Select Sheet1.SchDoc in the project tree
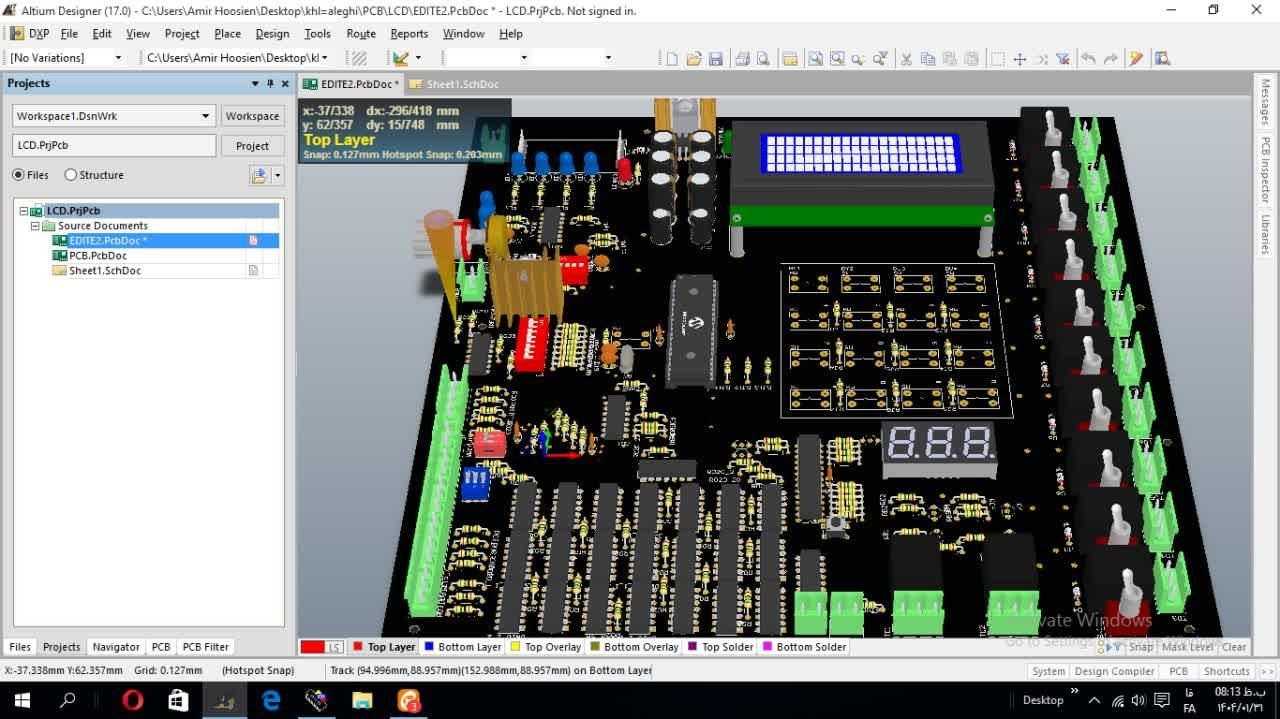 pyautogui.click(x=105, y=271)
